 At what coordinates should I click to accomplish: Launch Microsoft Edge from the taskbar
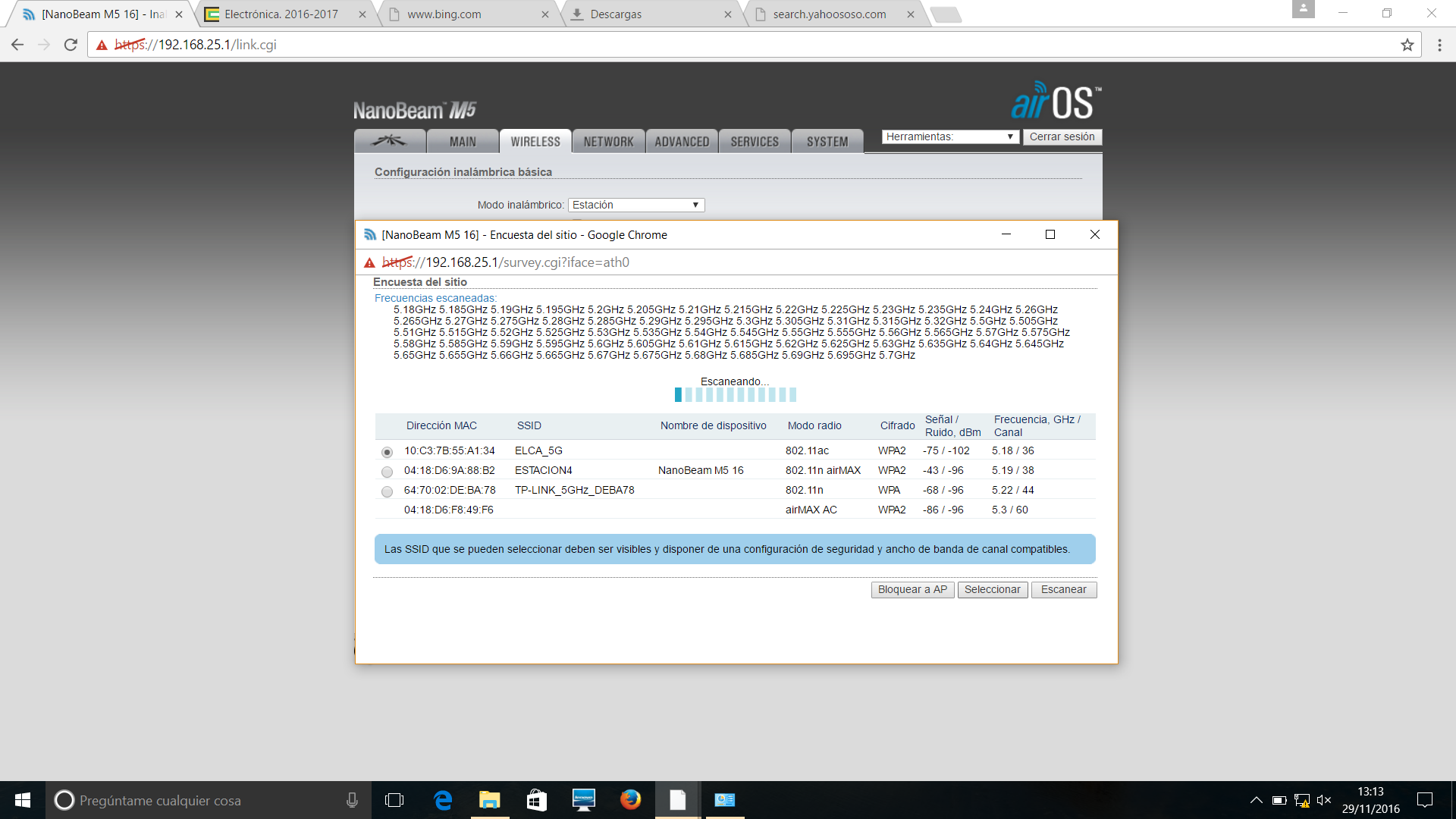(443, 800)
